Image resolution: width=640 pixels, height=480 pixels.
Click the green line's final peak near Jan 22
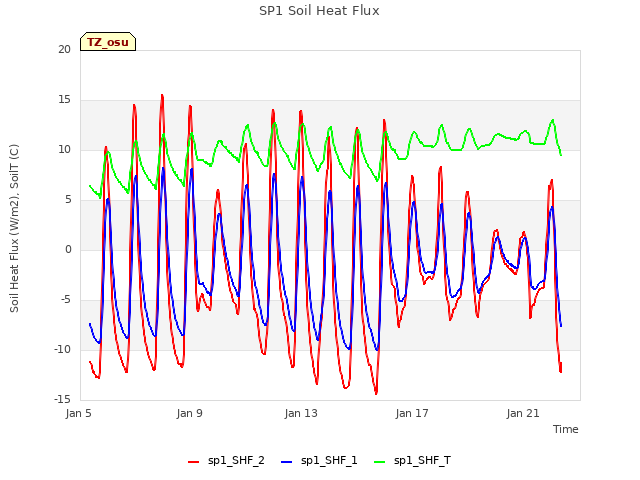coord(553,120)
